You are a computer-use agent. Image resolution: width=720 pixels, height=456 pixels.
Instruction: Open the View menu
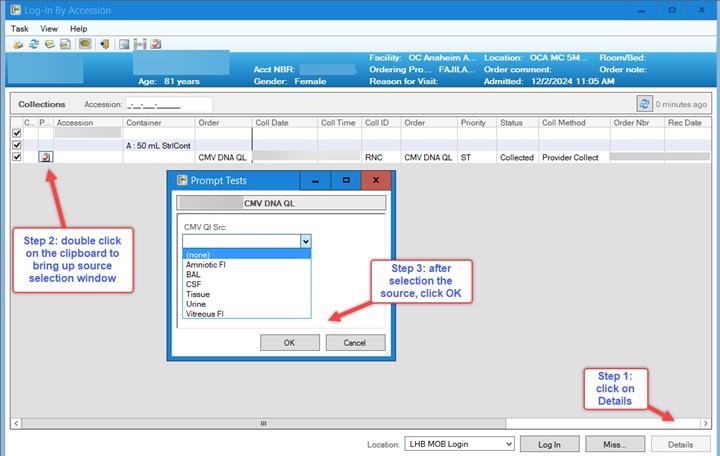pyautogui.click(x=49, y=29)
